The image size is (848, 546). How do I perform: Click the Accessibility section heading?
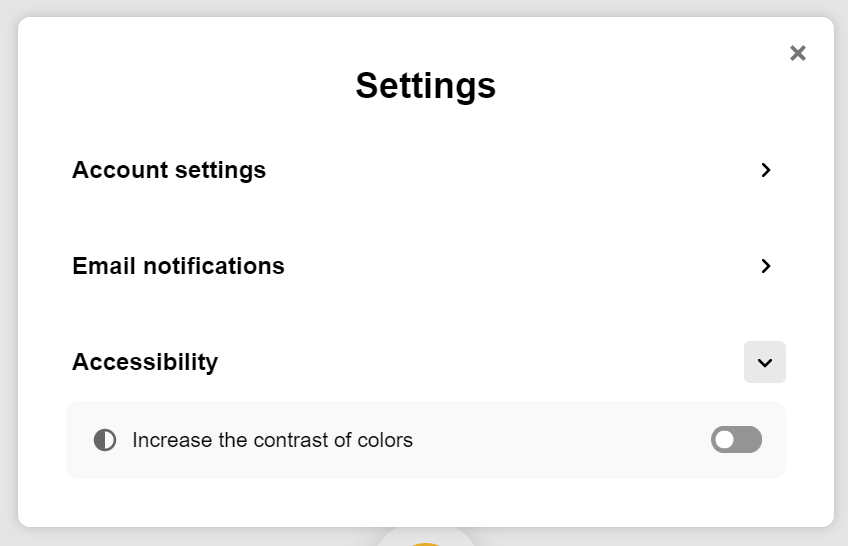(145, 362)
